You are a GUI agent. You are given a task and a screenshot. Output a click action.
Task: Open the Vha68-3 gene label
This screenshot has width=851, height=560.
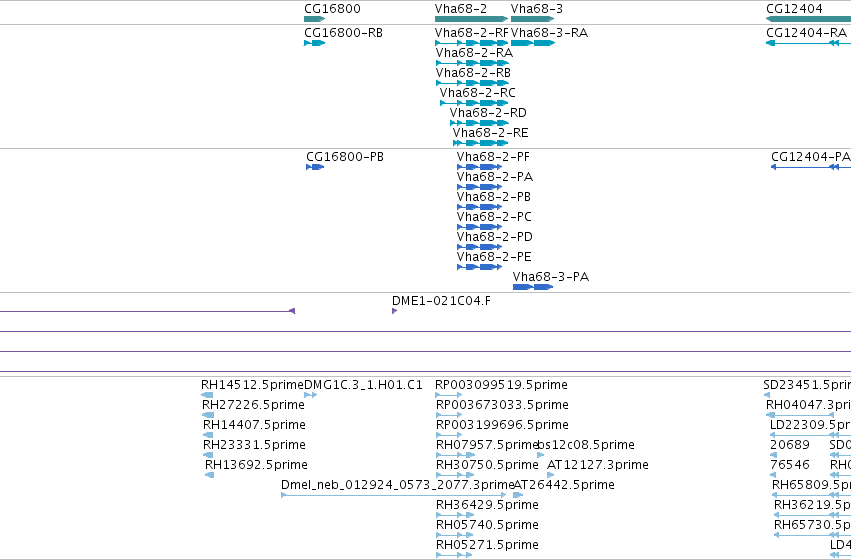[537, 9]
